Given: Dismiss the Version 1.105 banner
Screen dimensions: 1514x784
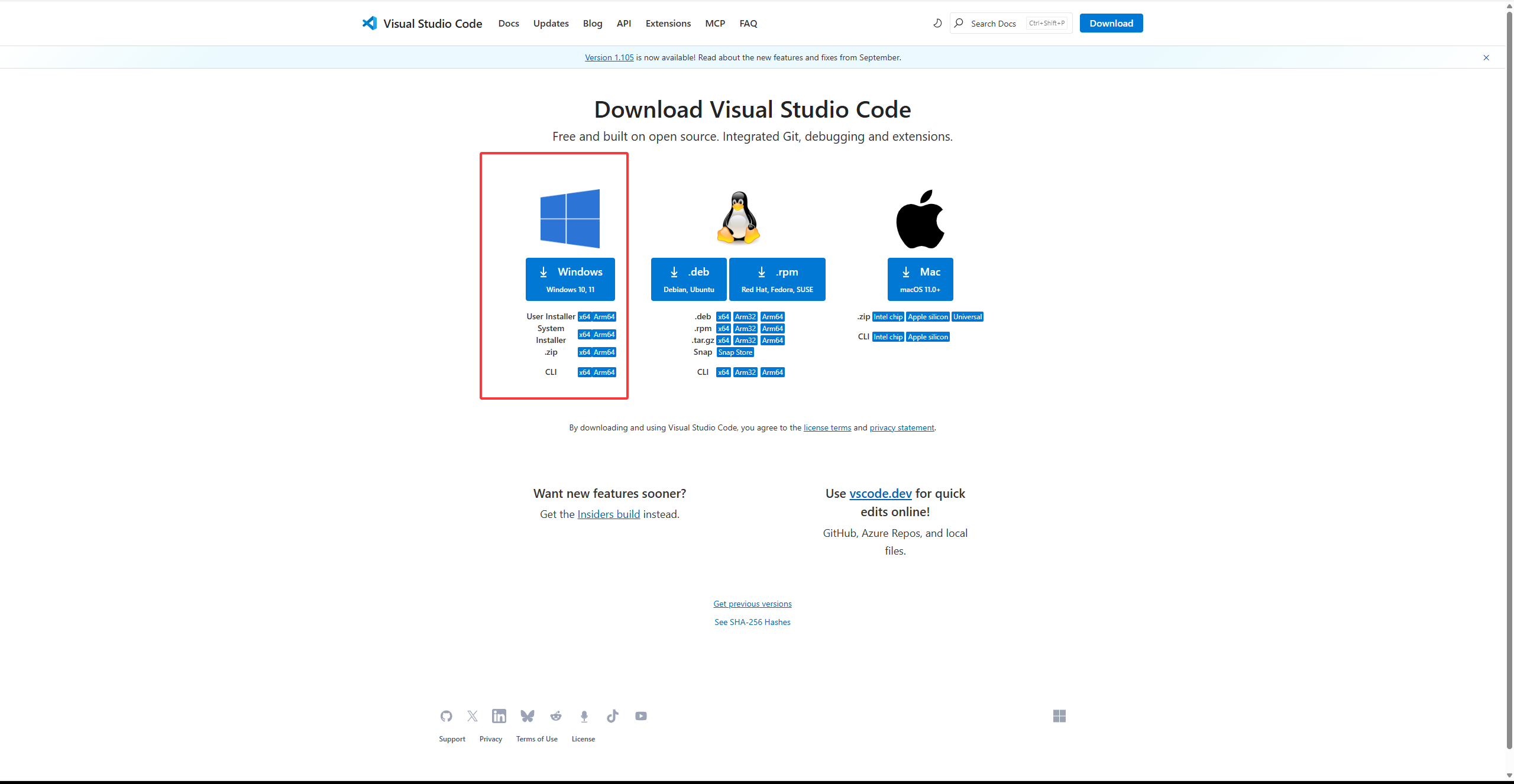Looking at the screenshot, I should tap(1486, 57).
